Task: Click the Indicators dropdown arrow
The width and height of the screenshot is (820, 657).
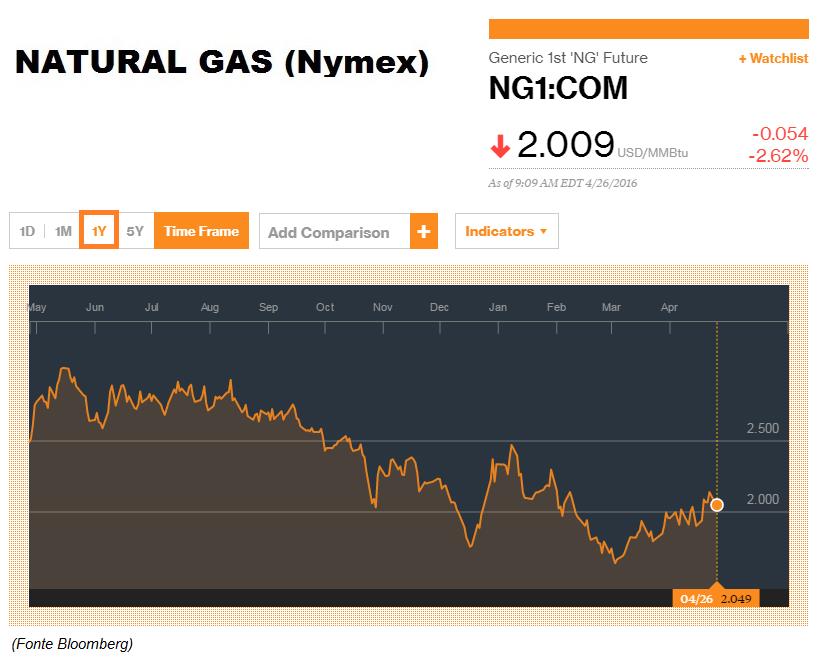Action: 543,231
